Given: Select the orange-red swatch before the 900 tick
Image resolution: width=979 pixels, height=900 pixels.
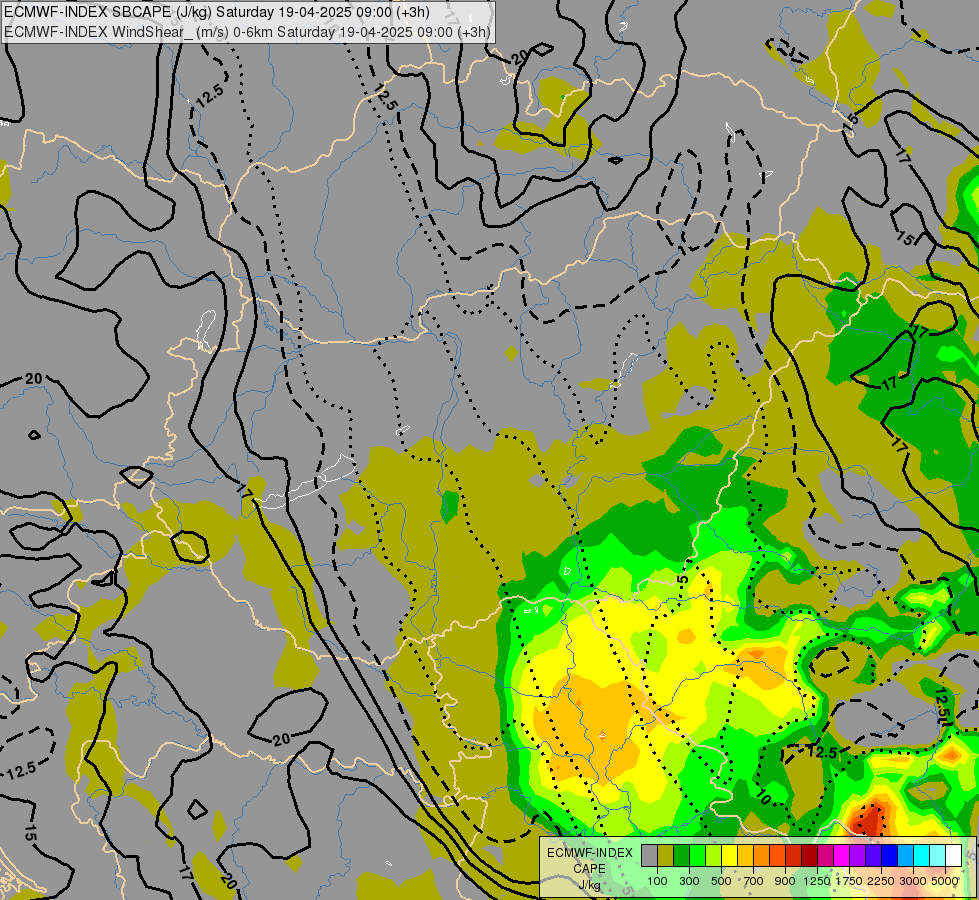Looking at the screenshot, I should (777, 856).
